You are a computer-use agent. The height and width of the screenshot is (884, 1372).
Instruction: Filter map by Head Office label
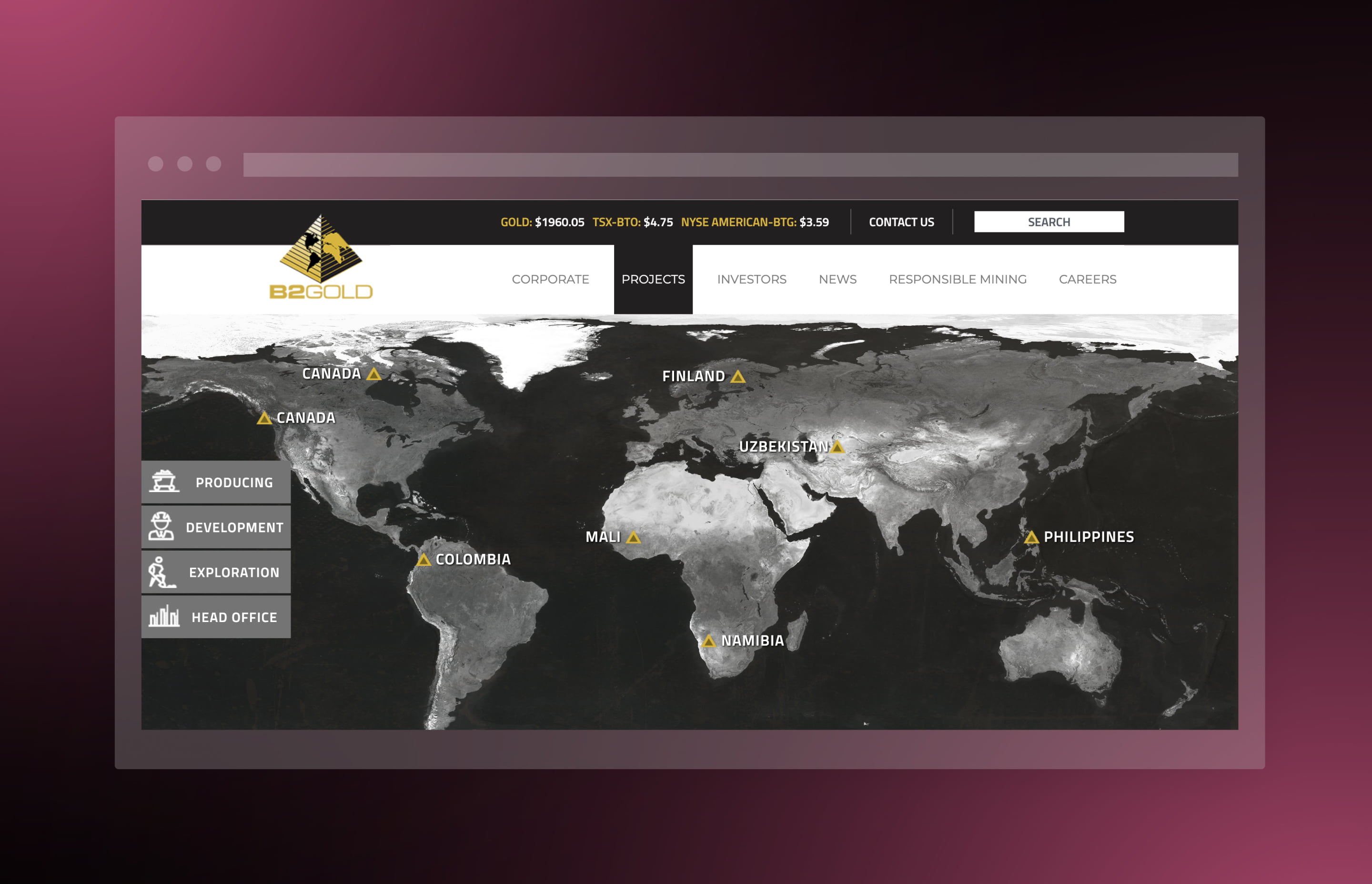click(x=234, y=617)
